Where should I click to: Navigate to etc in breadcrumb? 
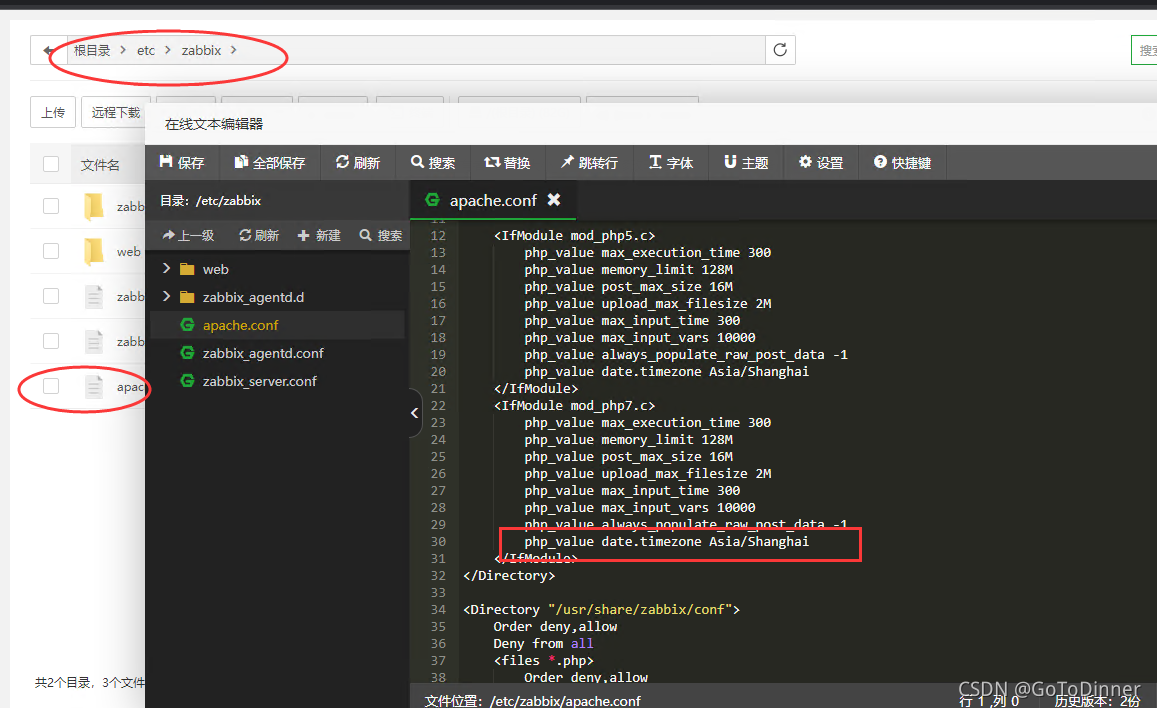point(146,50)
